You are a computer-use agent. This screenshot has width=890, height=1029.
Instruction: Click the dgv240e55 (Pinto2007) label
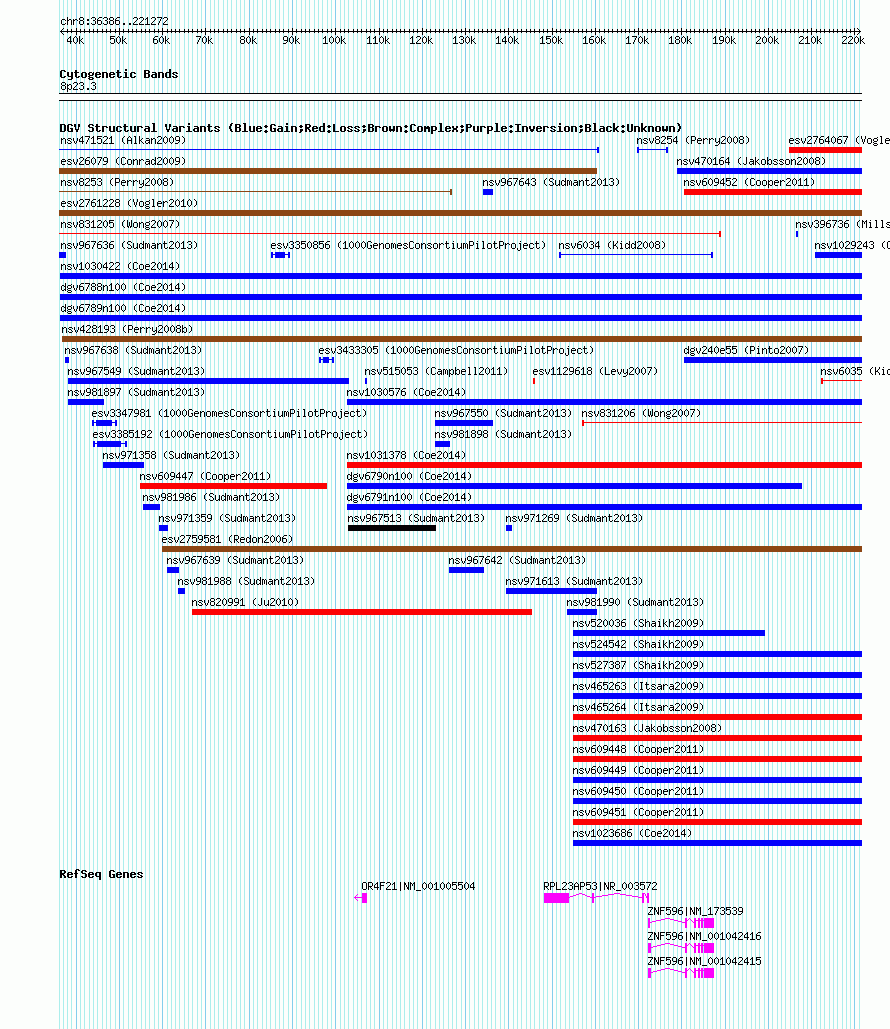746,350
